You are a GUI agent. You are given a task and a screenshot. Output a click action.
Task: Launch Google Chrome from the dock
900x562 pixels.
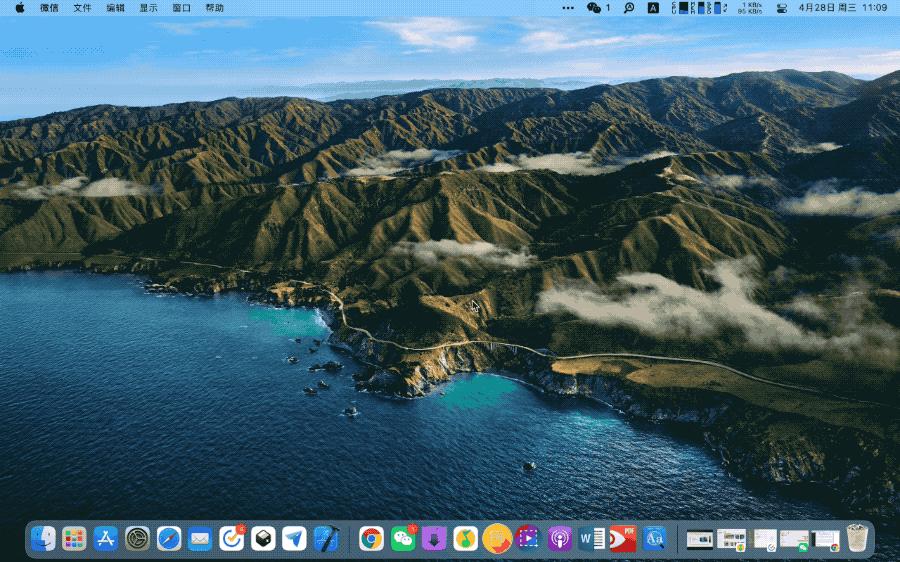(372, 539)
